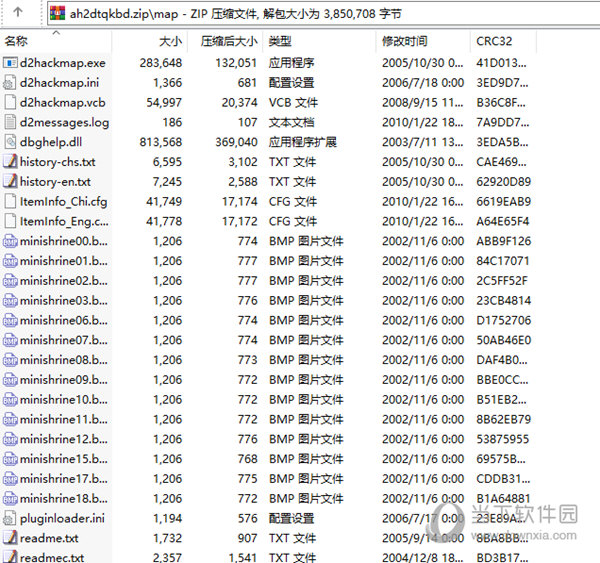Click CRC32 value D1752706
Image resolution: width=600 pixels, height=563 pixels.
tap(504, 320)
